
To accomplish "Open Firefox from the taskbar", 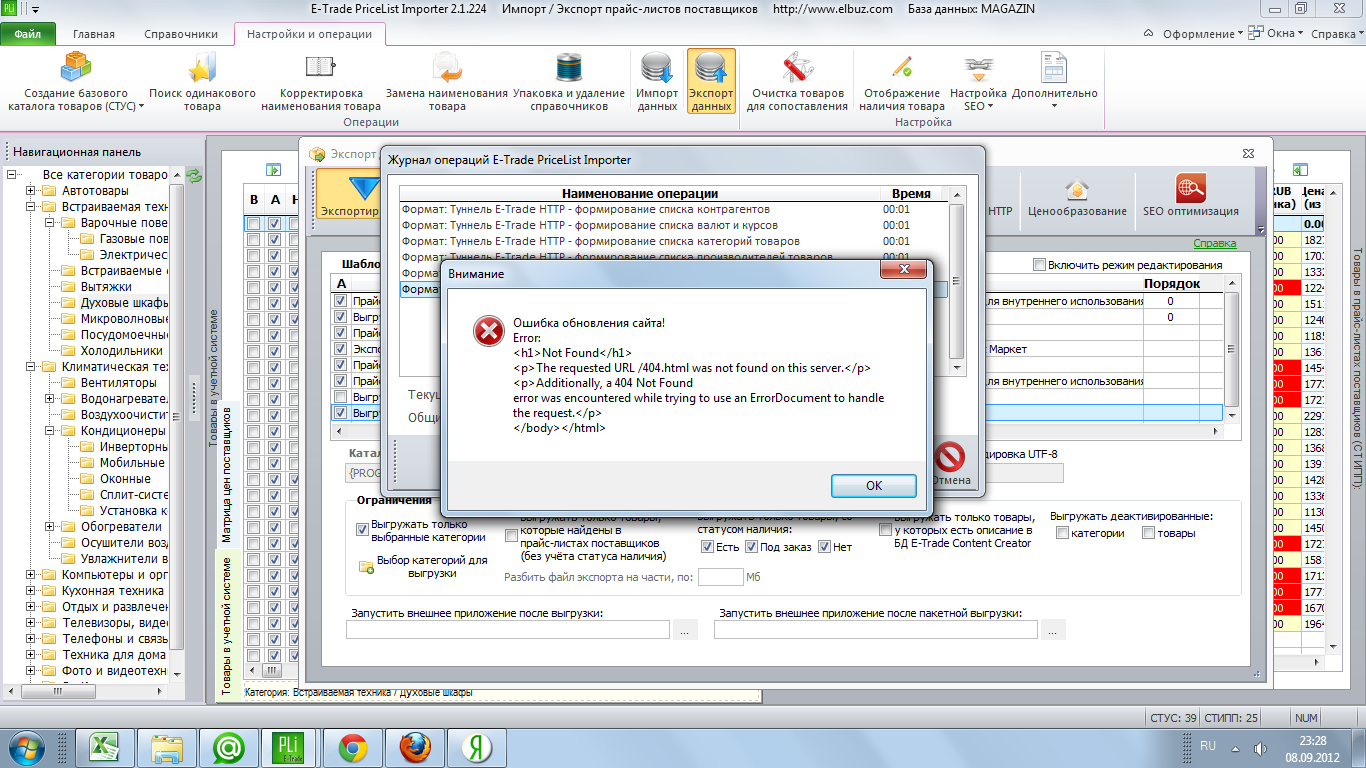I will pyautogui.click(x=414, y=747).
